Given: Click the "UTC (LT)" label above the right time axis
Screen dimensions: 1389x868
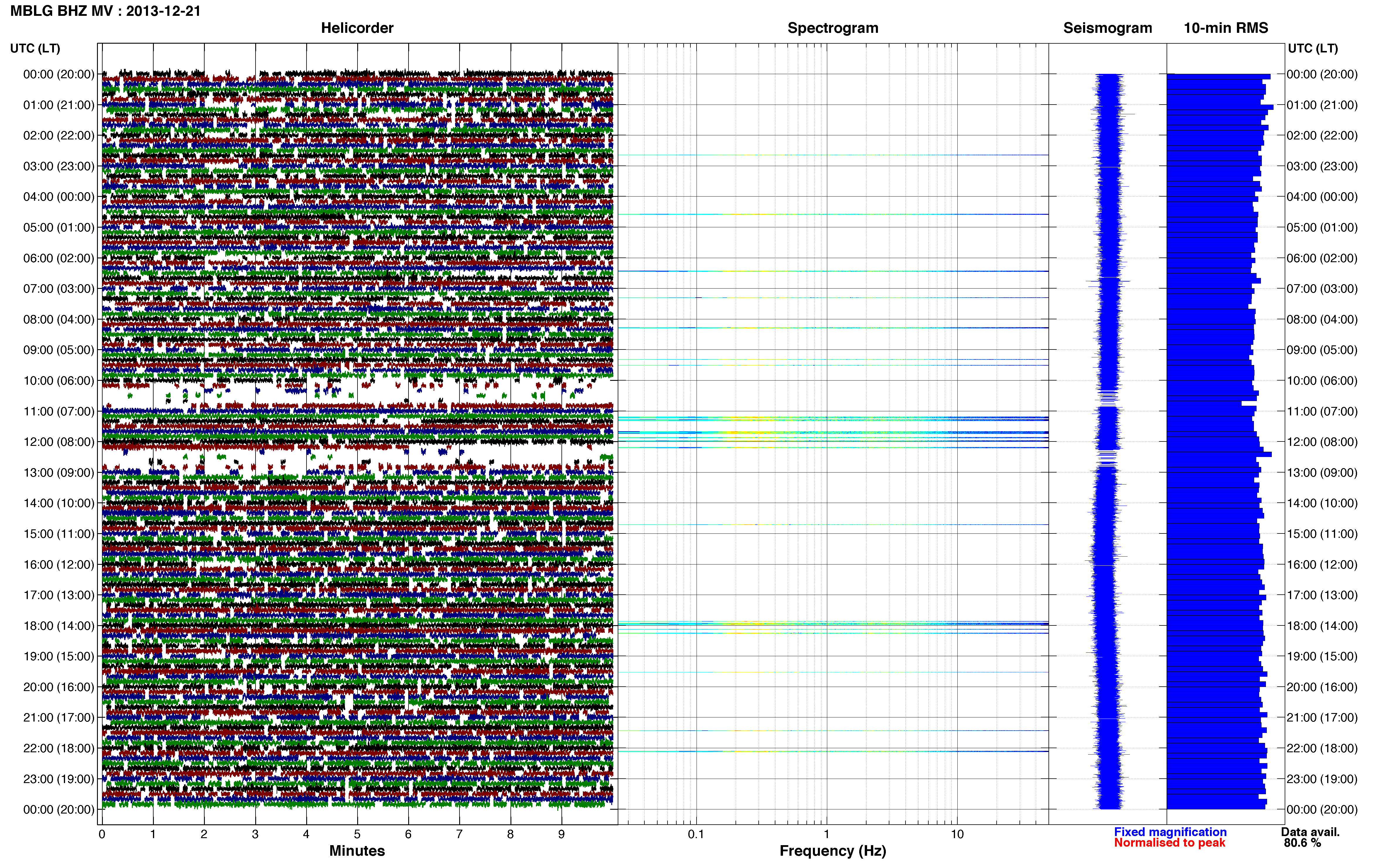Looking at the screenshot, I should 1313,48.
